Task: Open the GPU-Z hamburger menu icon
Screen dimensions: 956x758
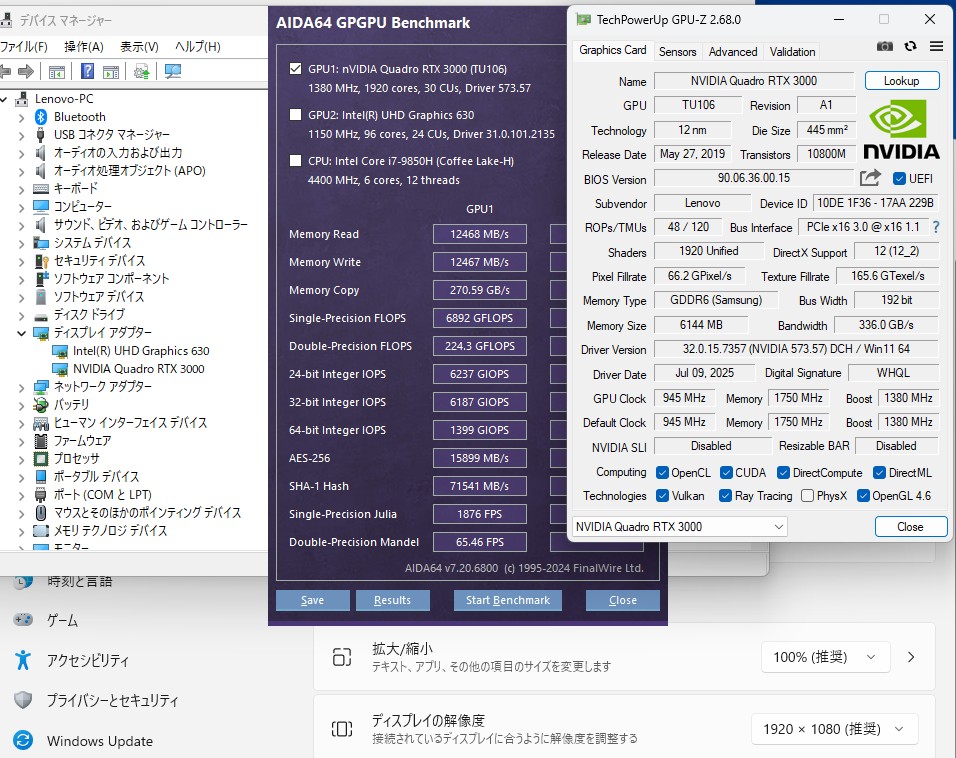Action: 936,46
